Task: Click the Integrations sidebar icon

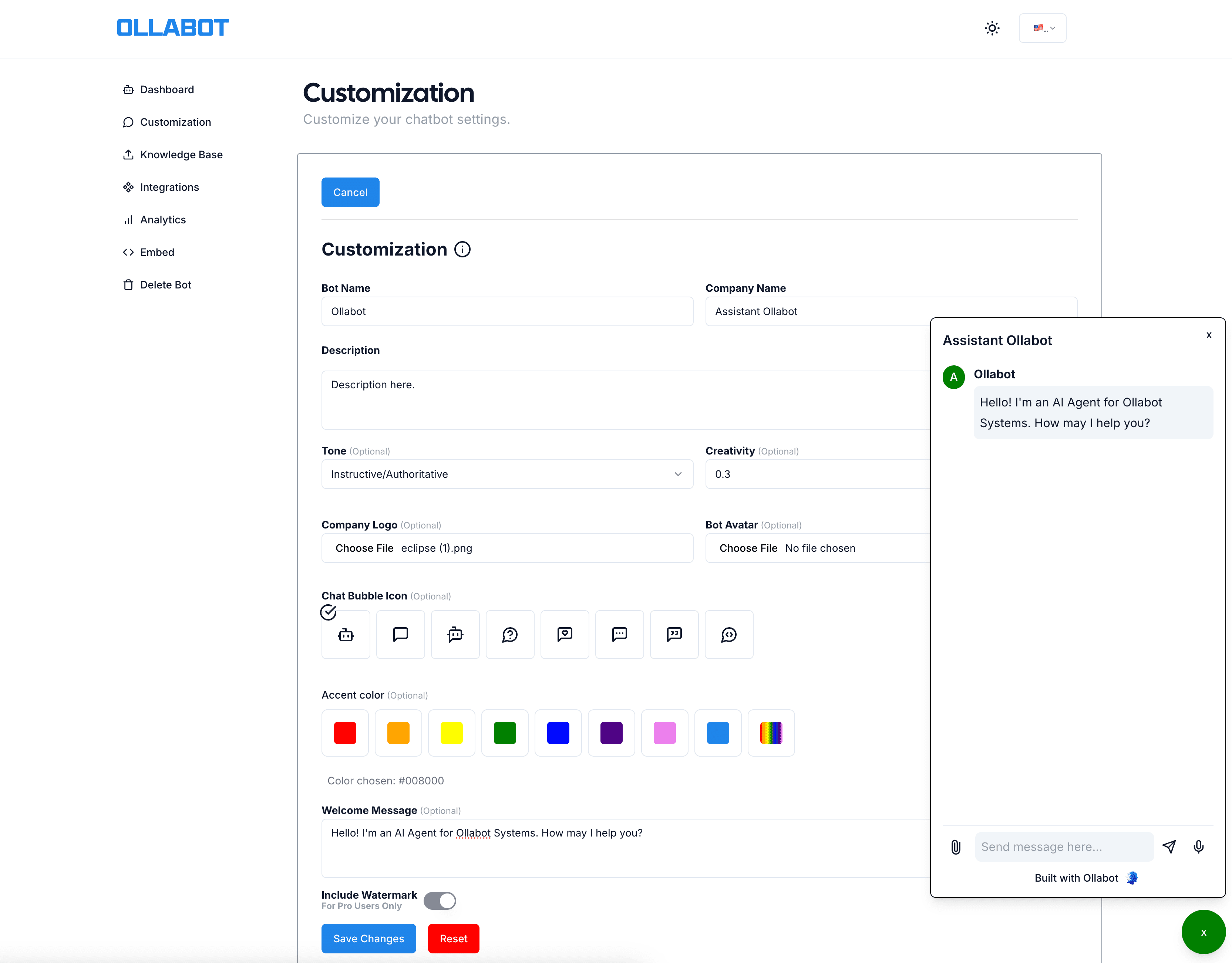Action: coord(128,187)
